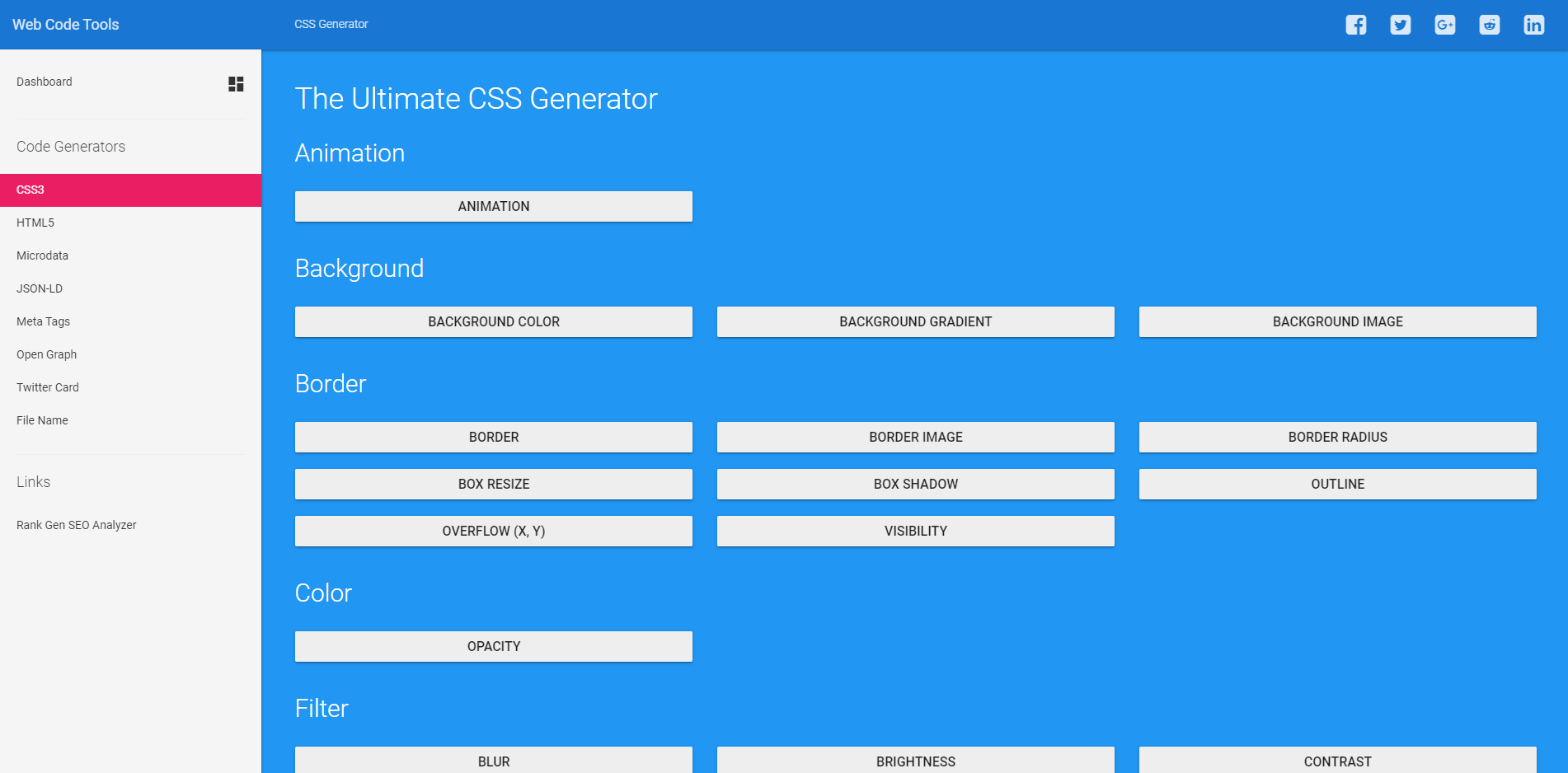Click the Outline button

[x=1338, y=484]
